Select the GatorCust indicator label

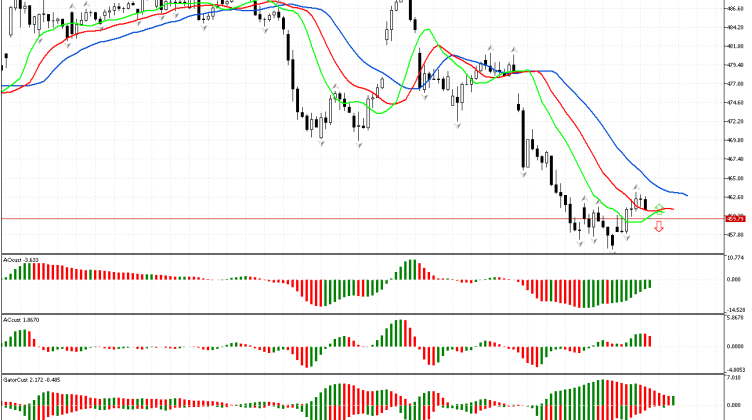[x=28, y=380]
